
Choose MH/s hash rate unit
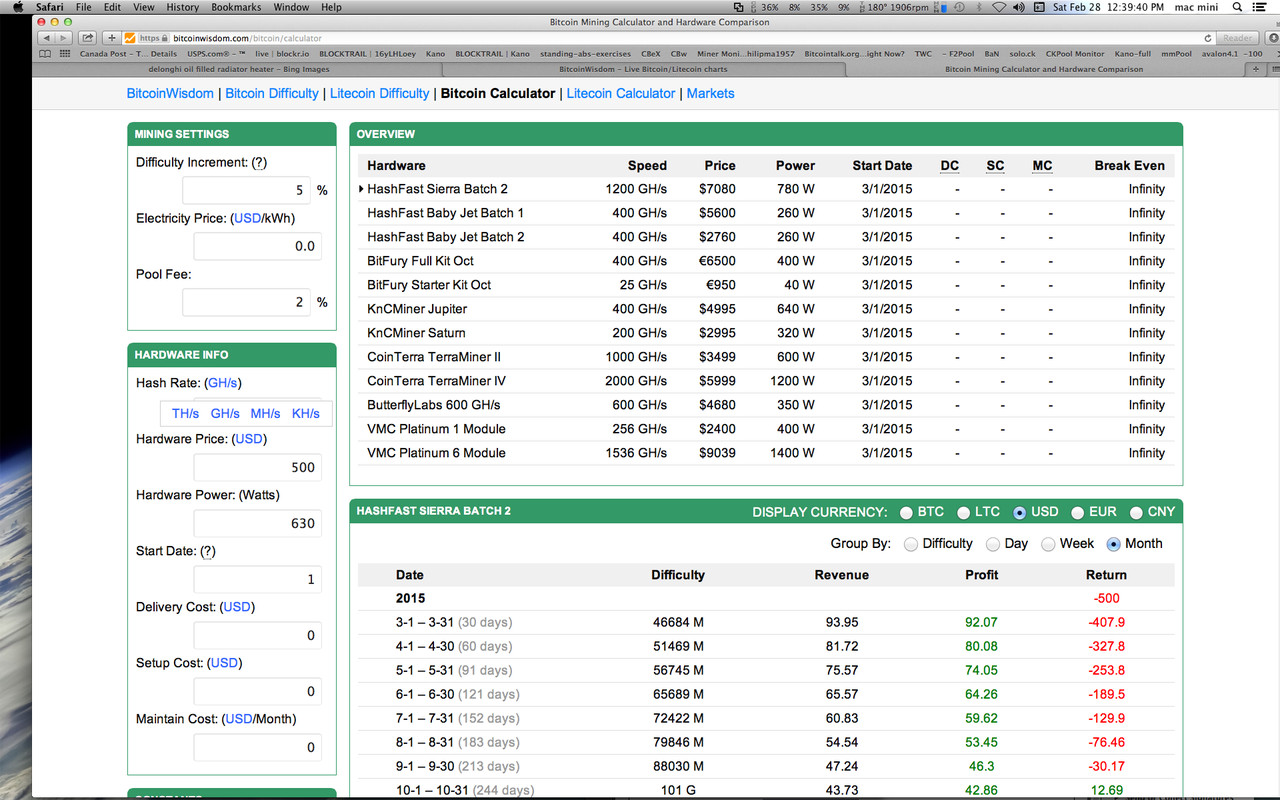click(x=265, y=413)
